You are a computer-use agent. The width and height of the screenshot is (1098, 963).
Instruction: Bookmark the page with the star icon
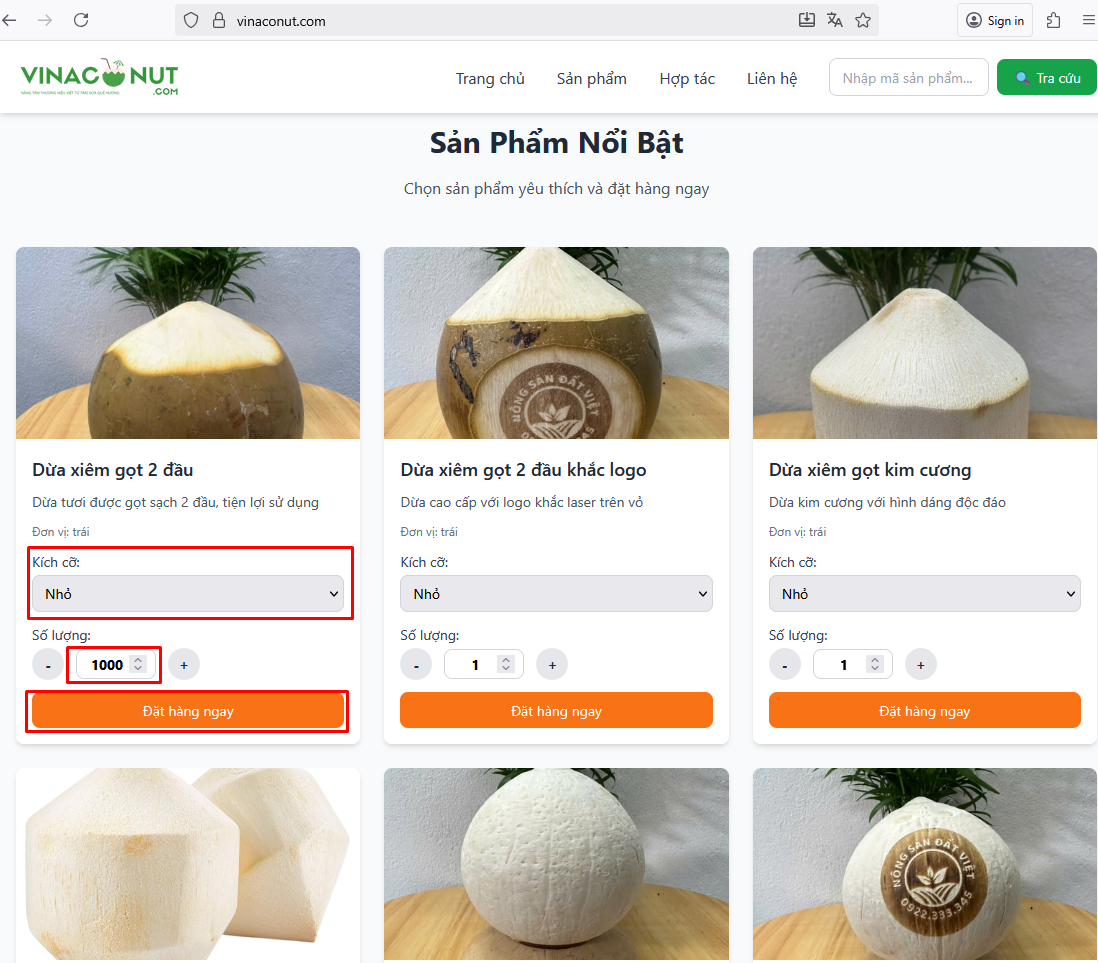coord(862,20)
